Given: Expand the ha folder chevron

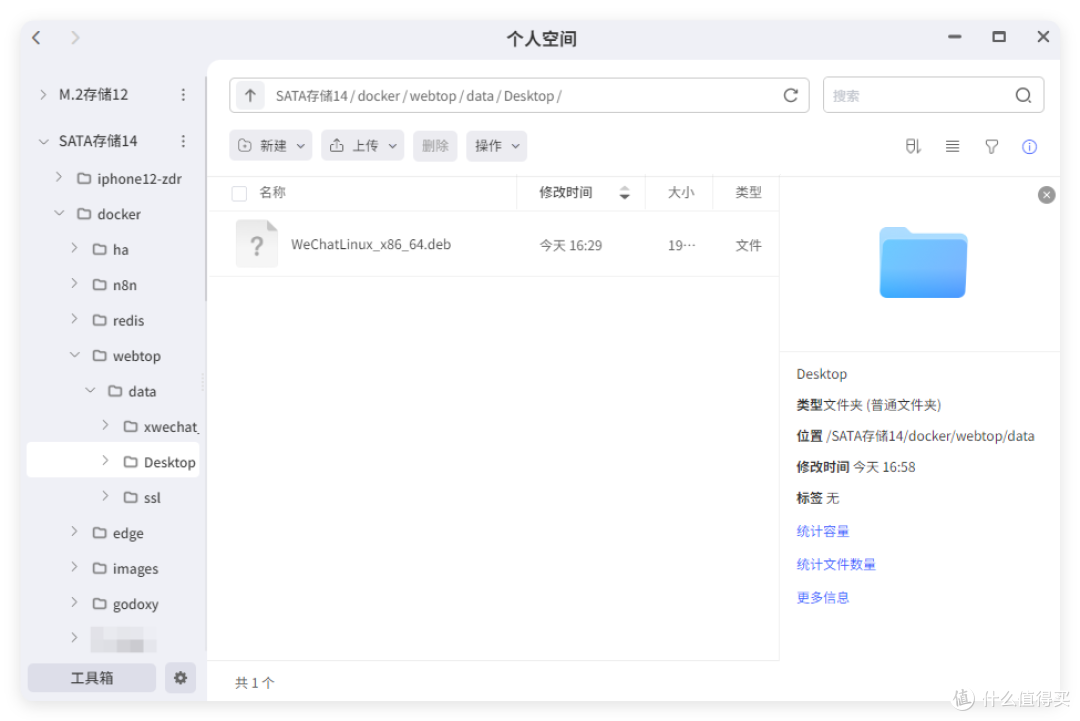Looking at the screenshot, I should (x=74, y=248).
